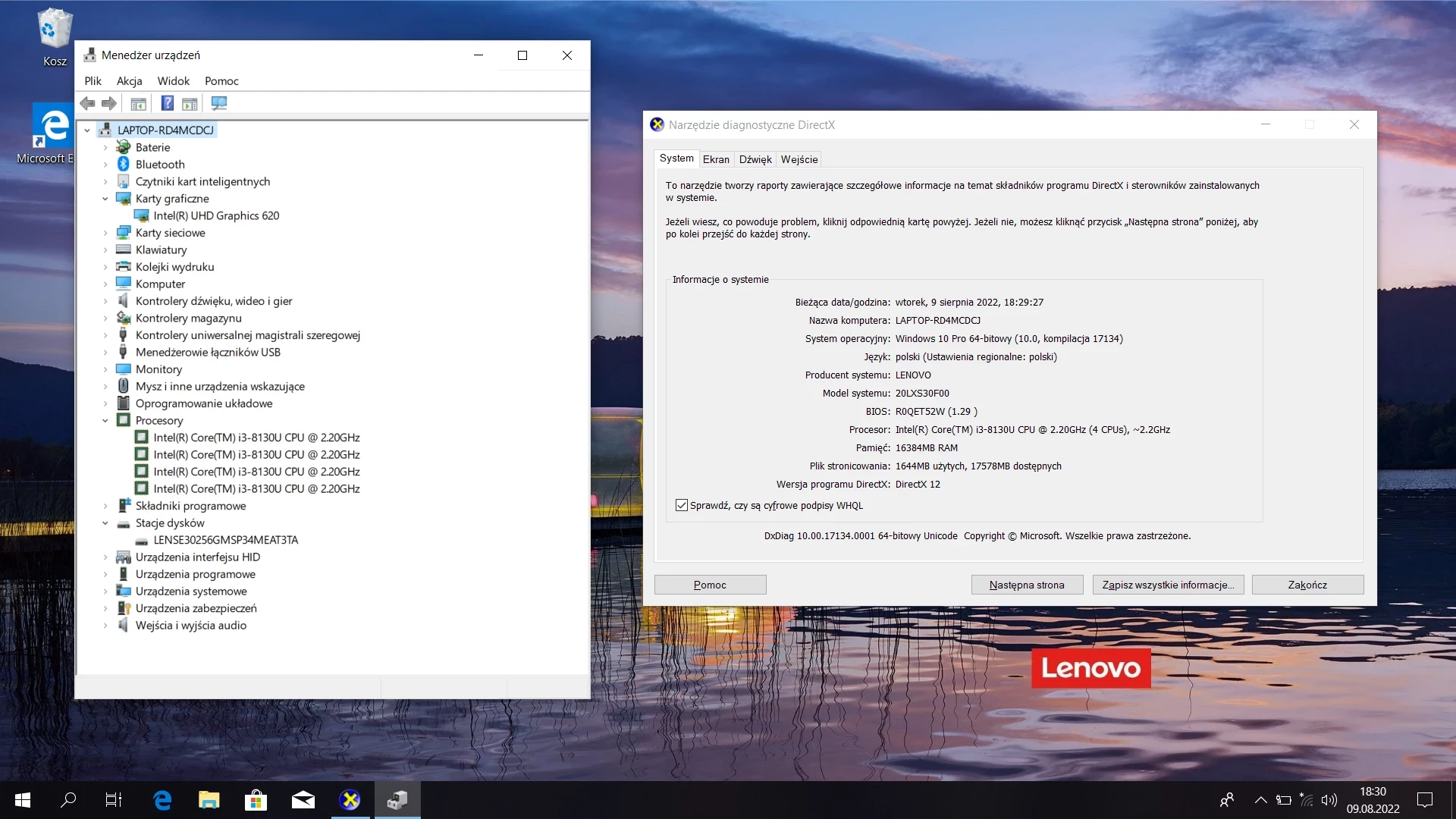Image resolution: width=1456 pixels, height=819 pixels.
Task: Collapse the 'Karty graficzne' category
Action: [x=106, y=199]
